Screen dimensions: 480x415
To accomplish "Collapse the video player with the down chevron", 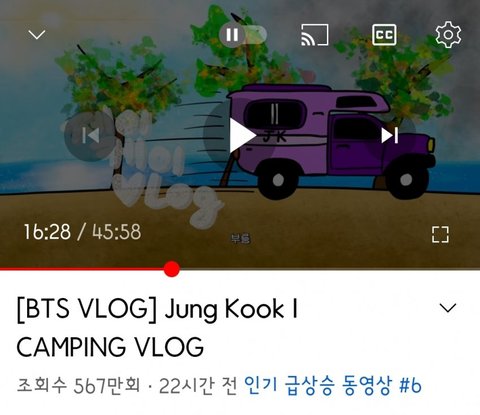I will (37, 34).
